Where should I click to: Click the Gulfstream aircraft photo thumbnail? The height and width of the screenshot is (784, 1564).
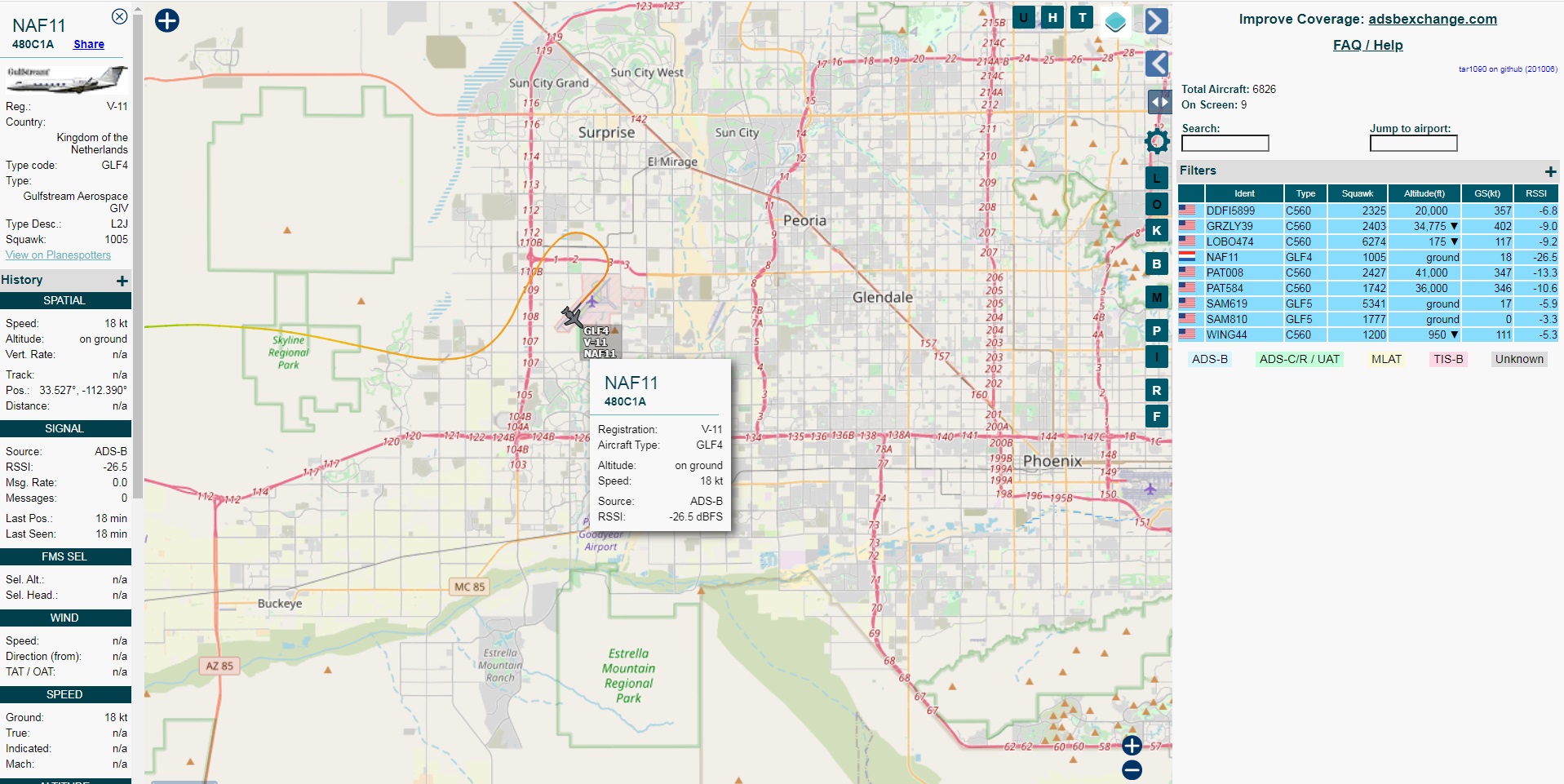[x=67, y=79]
